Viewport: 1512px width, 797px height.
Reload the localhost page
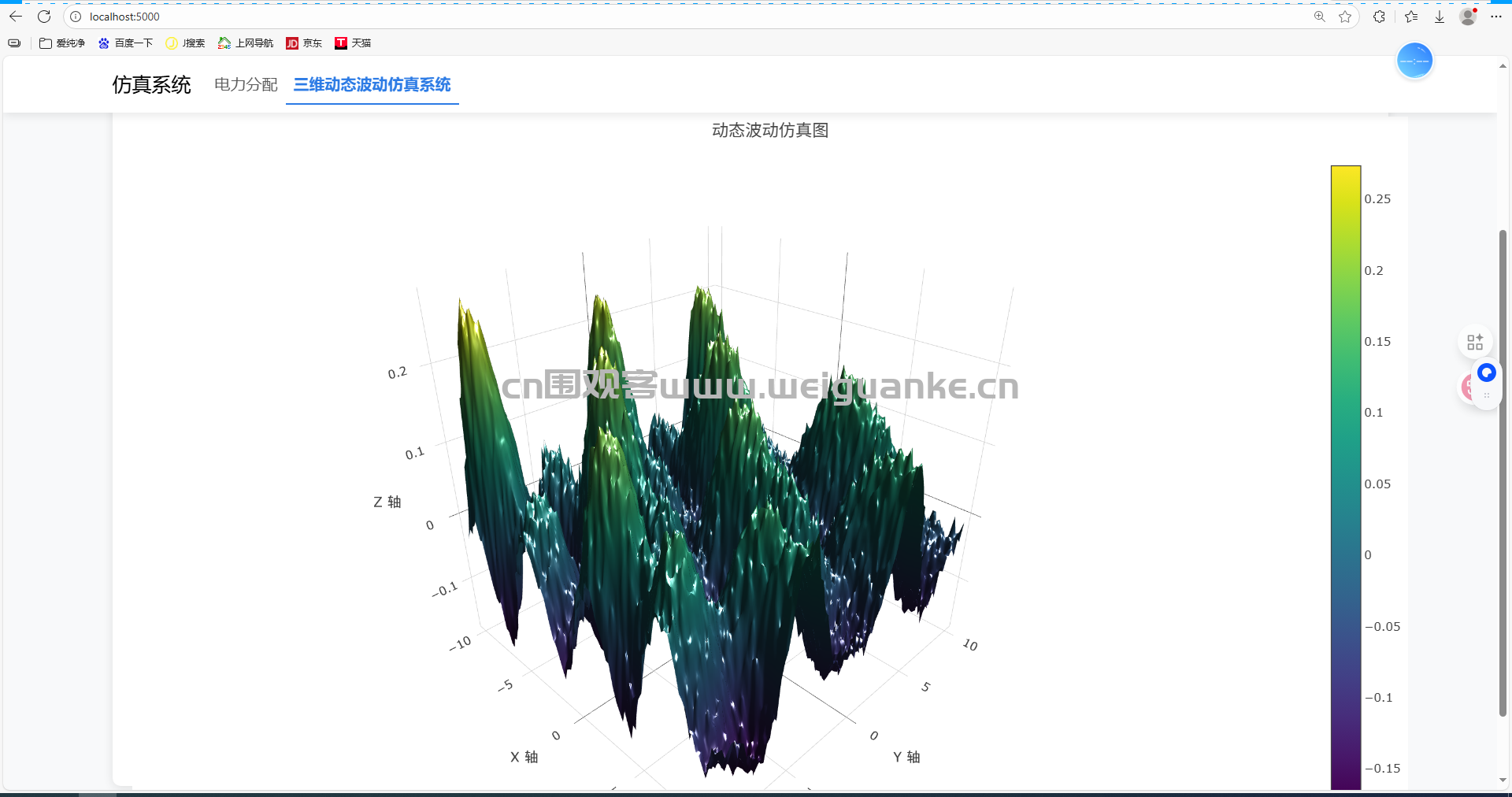(44, 17)
